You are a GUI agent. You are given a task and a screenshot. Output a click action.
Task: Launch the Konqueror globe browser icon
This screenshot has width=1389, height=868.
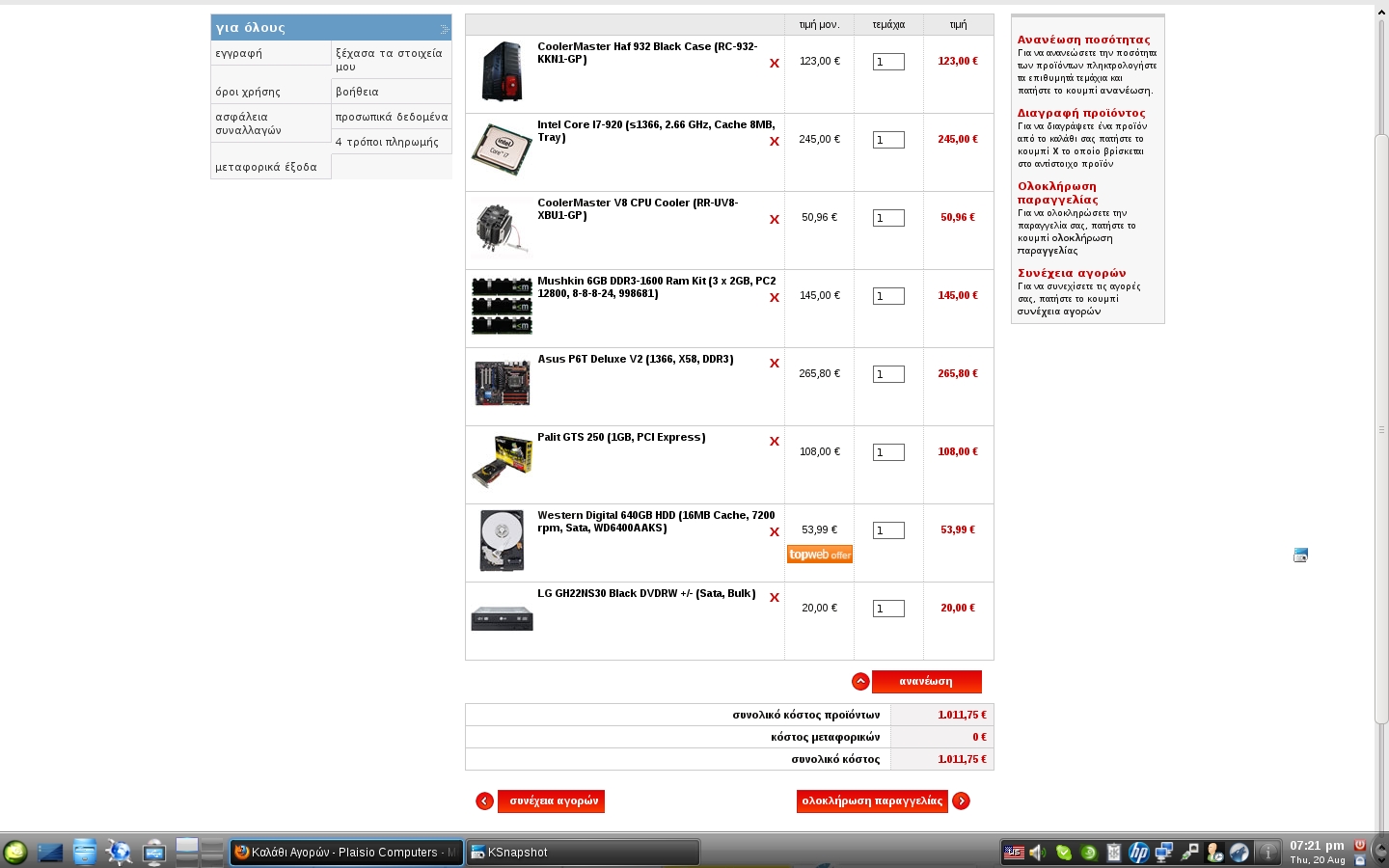point(119,852)
